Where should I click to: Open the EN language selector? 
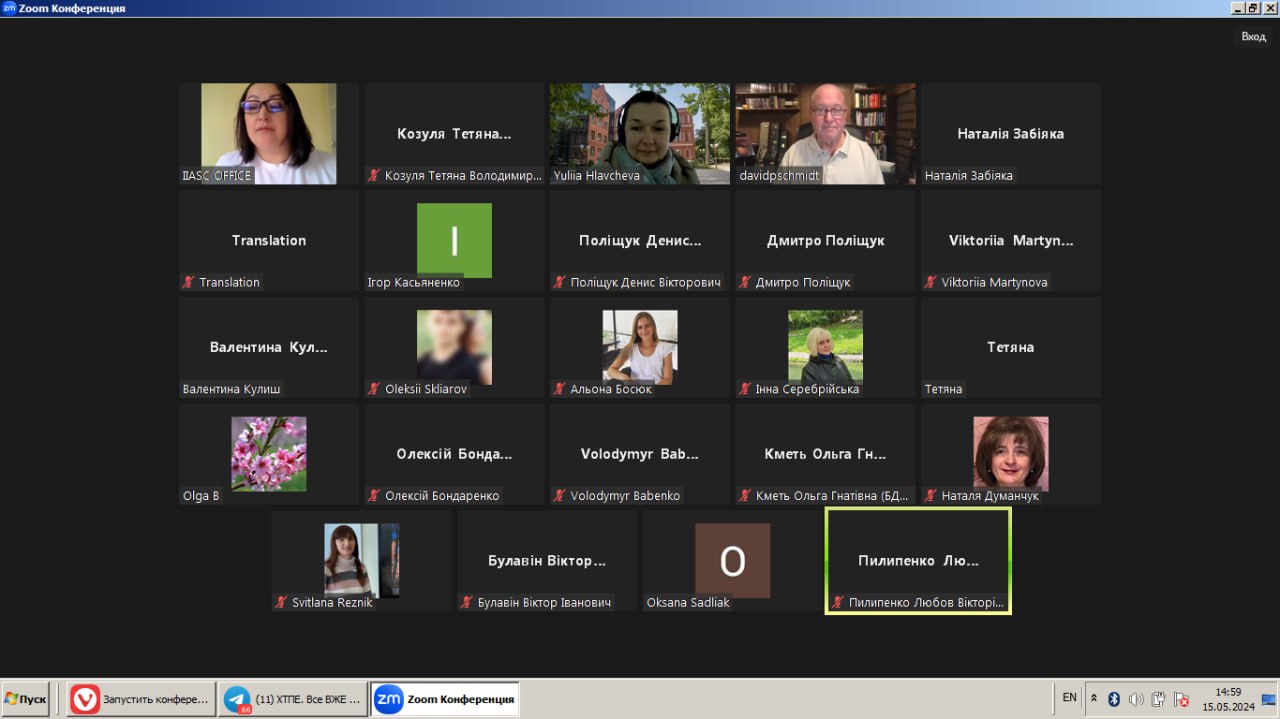pos(1069,698)
